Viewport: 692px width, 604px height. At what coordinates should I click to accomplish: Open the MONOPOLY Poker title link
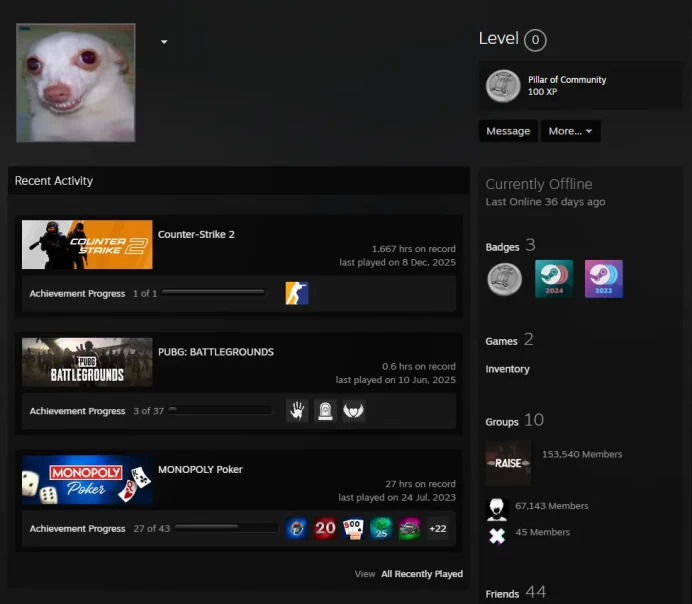click(200, 469)
